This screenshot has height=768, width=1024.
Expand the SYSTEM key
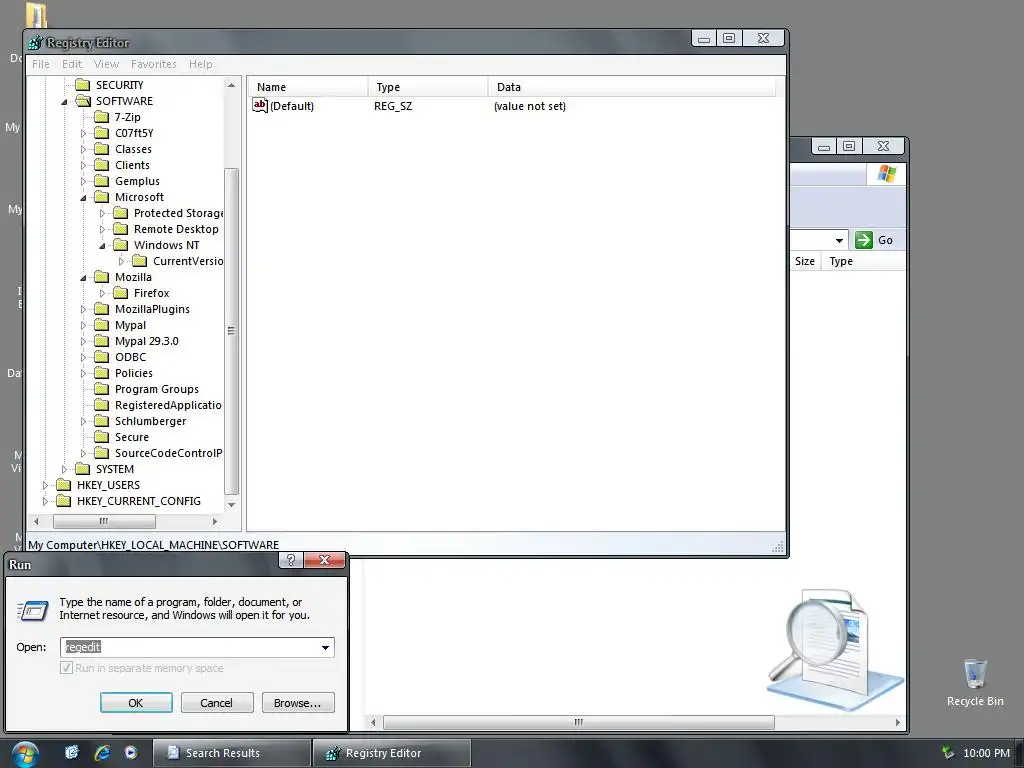tap(64, 470)
